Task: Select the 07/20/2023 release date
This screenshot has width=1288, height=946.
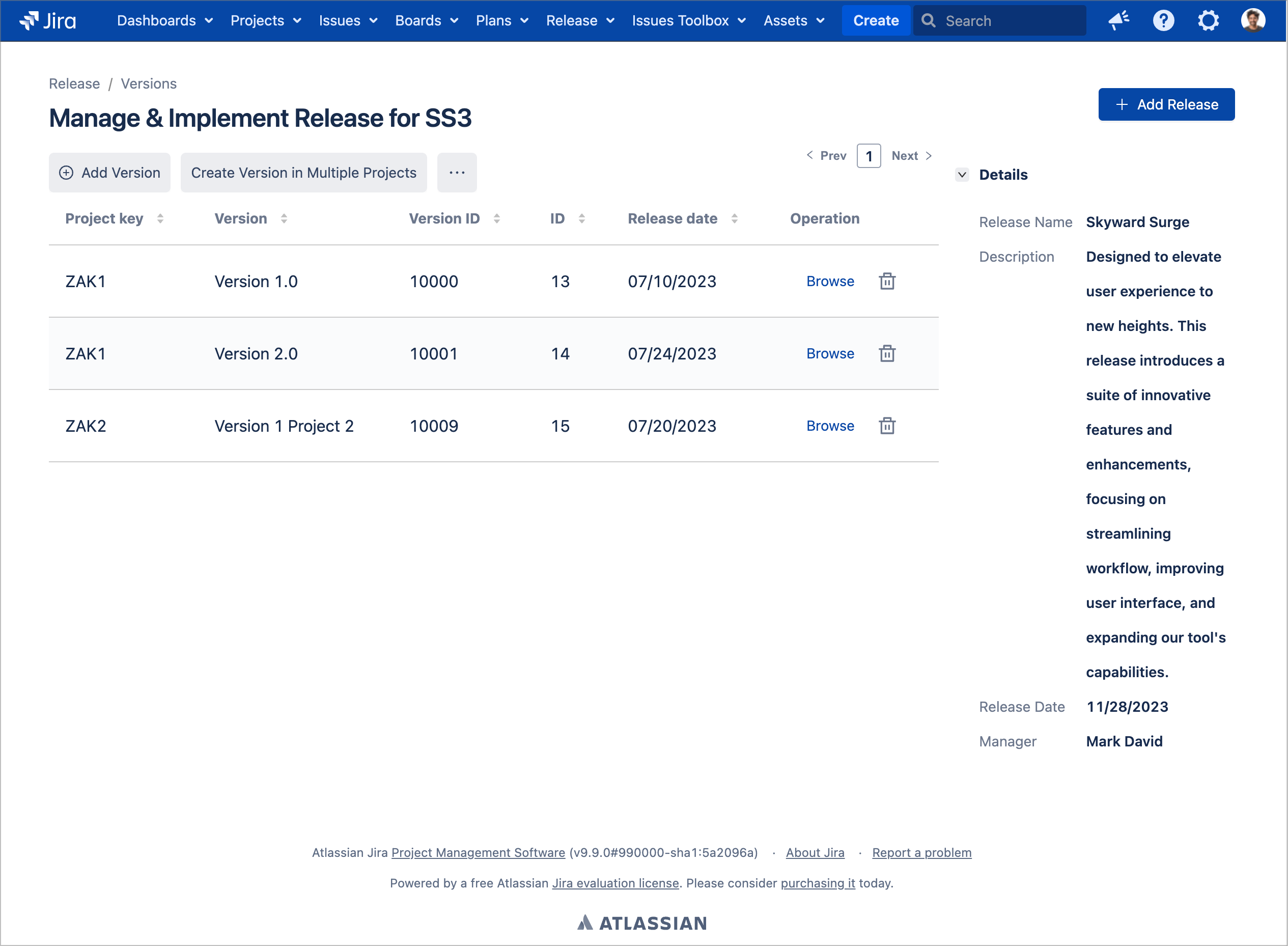Action: click(672, 426)
